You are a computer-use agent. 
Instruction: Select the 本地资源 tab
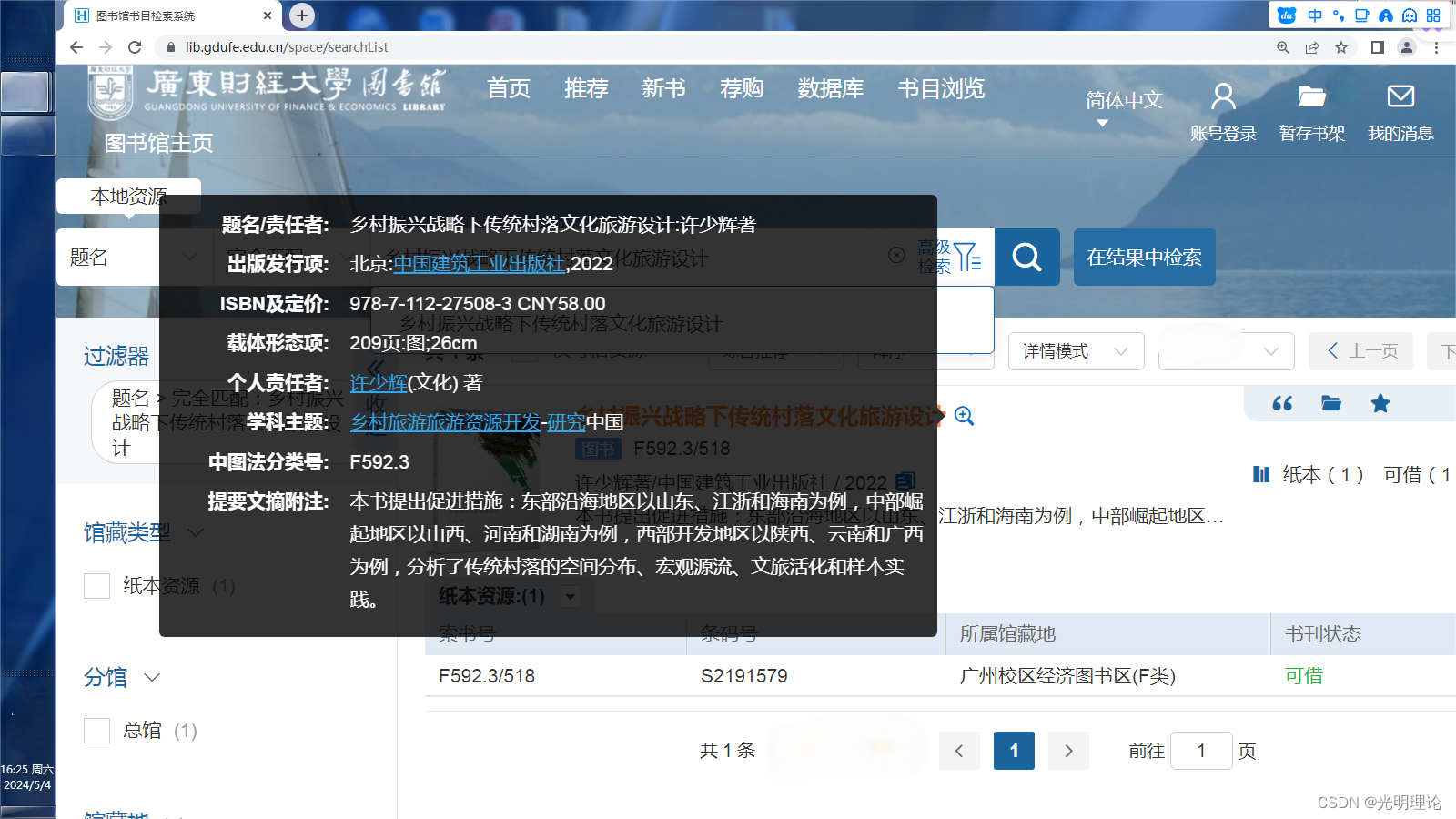point(128,197)
